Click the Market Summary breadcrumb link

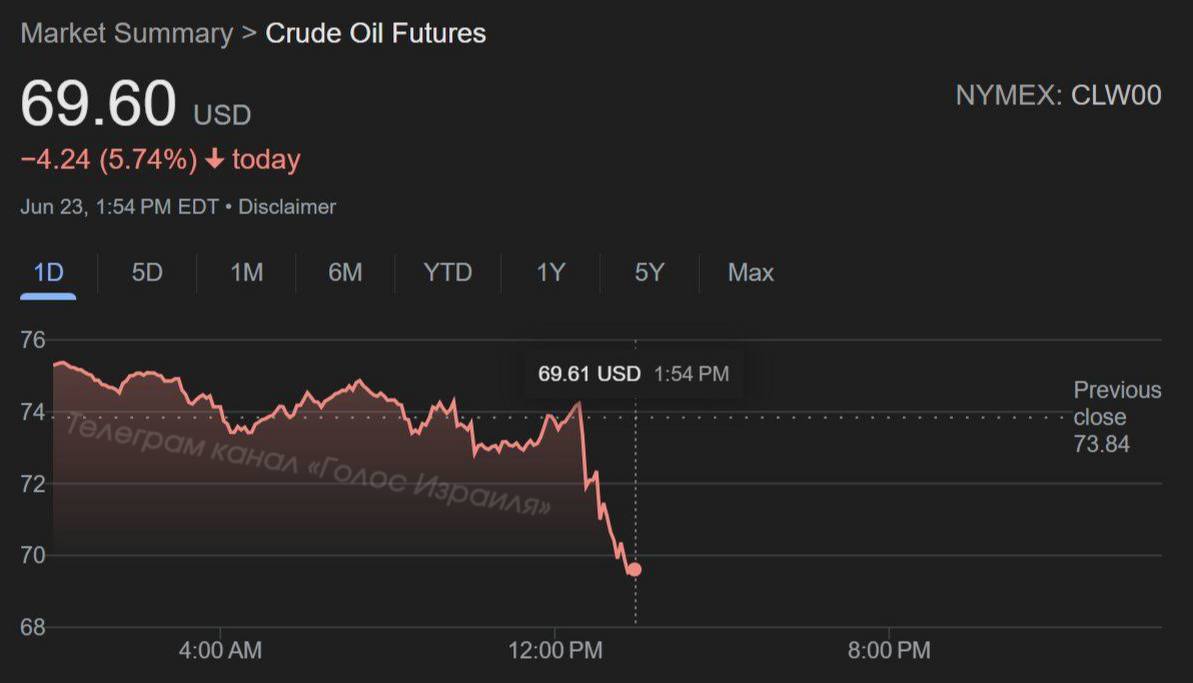126,33
